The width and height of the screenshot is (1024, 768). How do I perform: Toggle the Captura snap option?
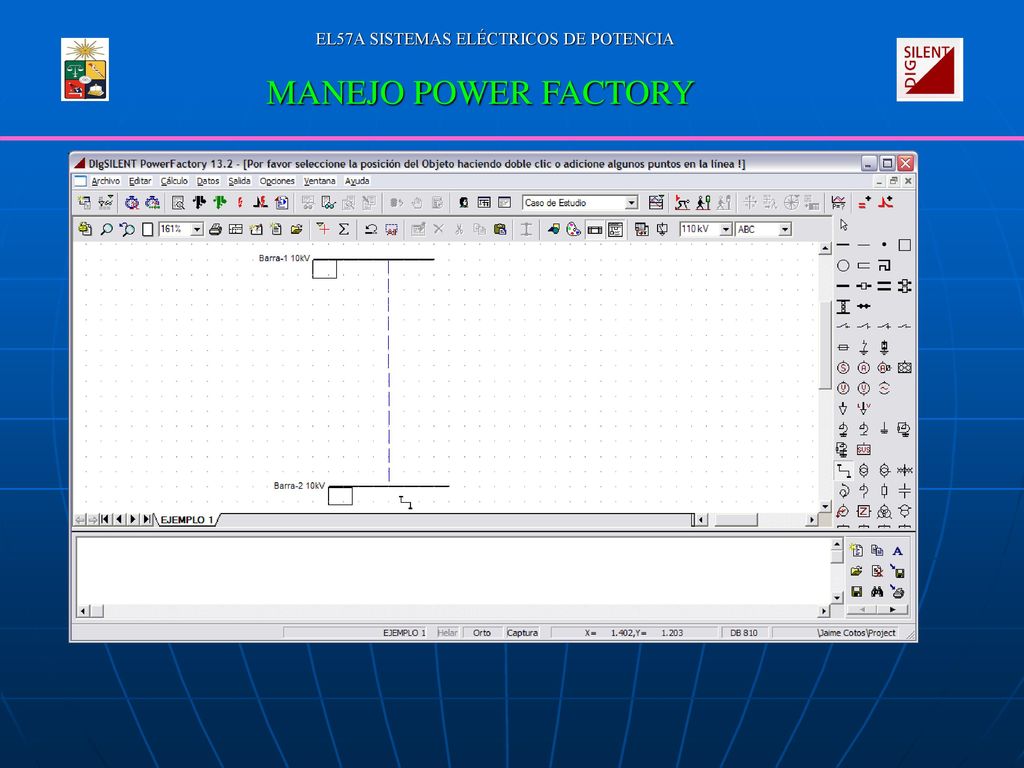[x=522, y=633]
